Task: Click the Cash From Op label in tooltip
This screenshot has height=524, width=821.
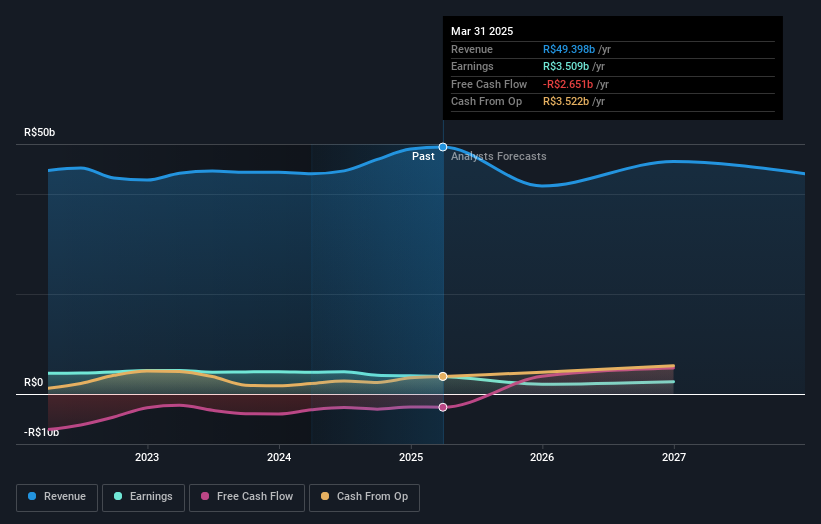Action: (486, 102)
